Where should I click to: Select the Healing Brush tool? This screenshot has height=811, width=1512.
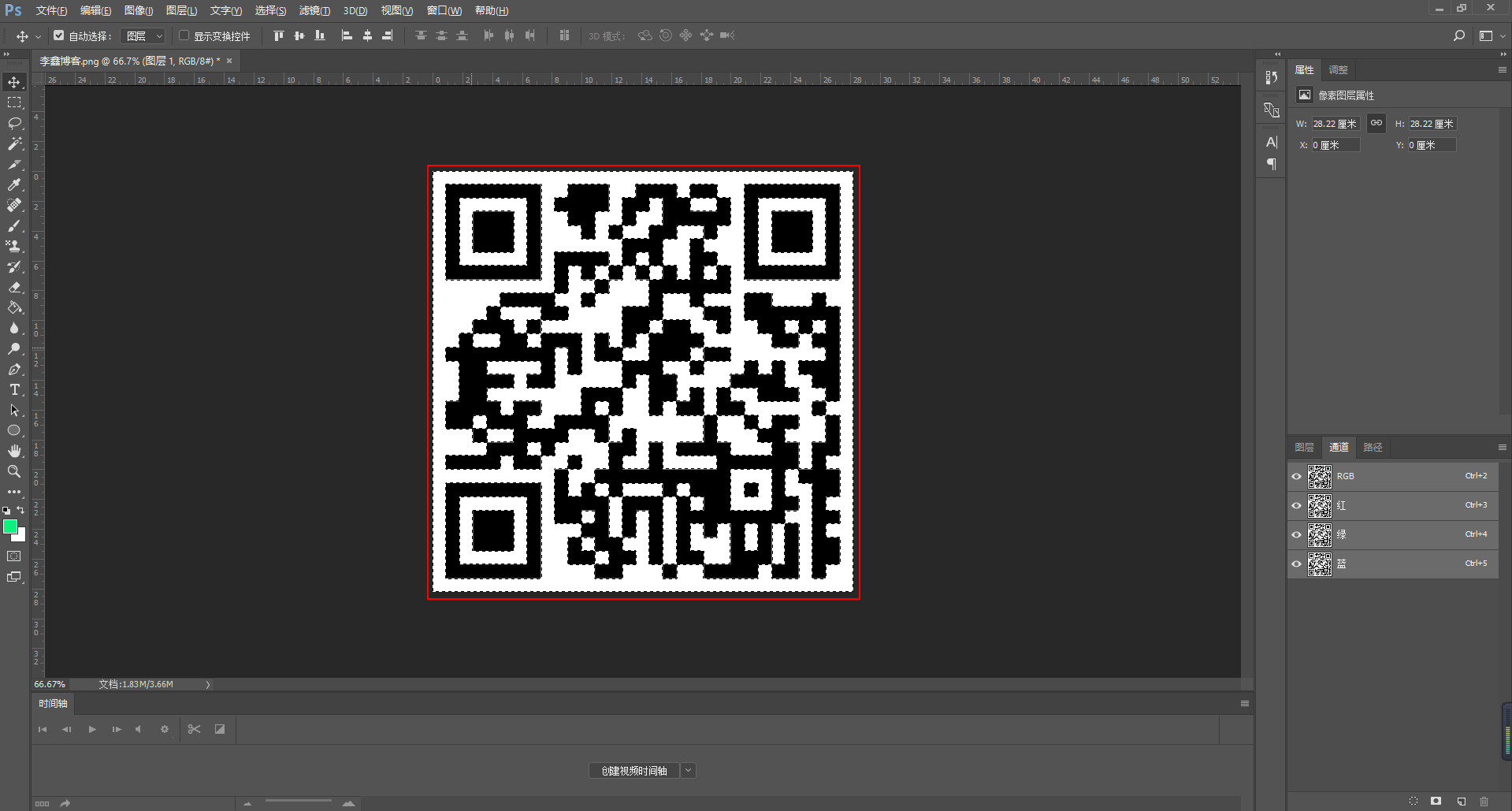coord(14,205)
